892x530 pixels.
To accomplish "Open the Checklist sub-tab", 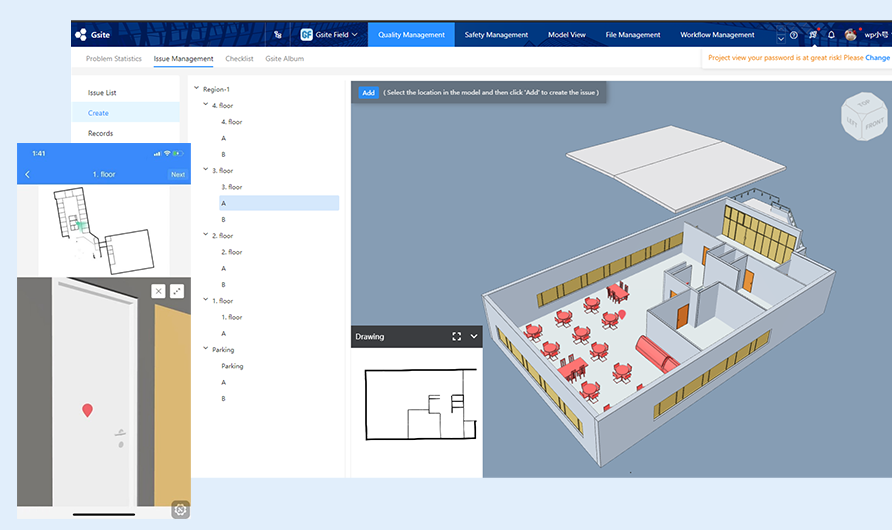I will tap(239, 59).
